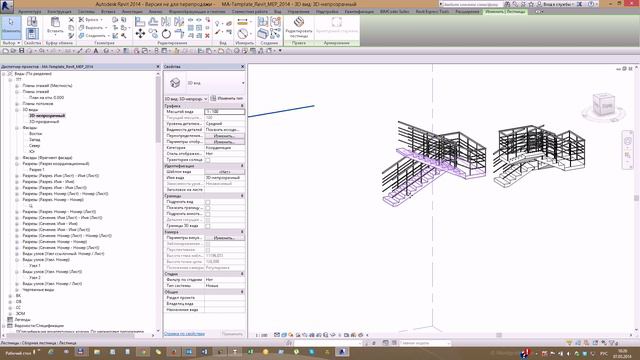Image resolution: width=640 pixels, height=360 pixels.
Task: Click view scale 1:100 on view bar
Action: [x=261, y=336]
